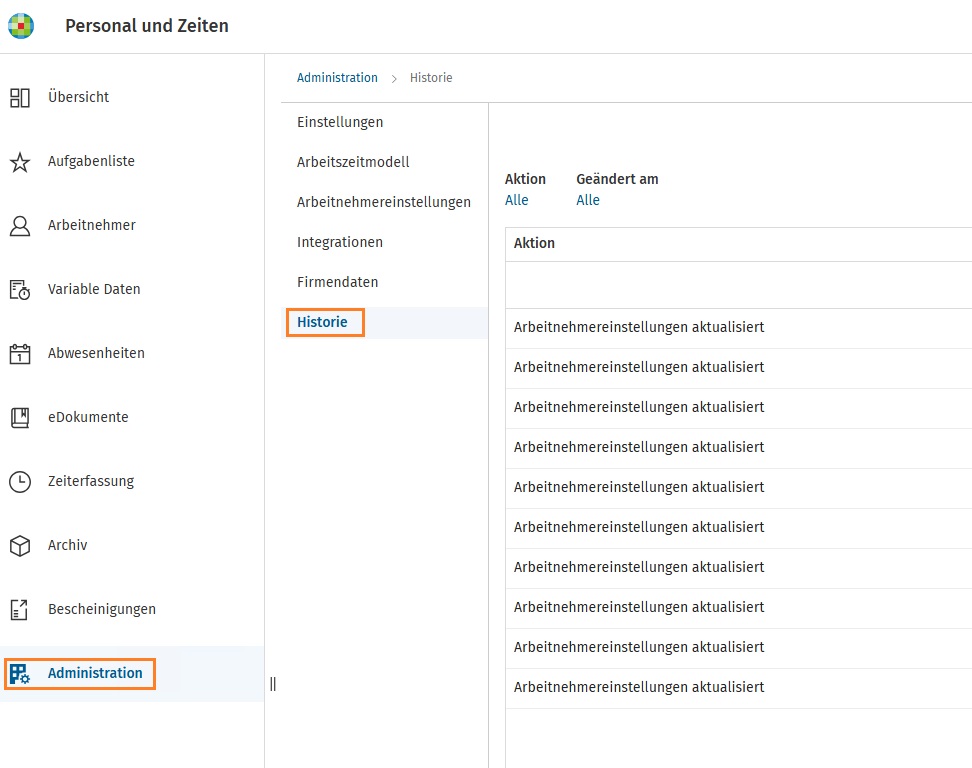Select the Aktion column header
972x768 pixels.
tap(534, 243)
